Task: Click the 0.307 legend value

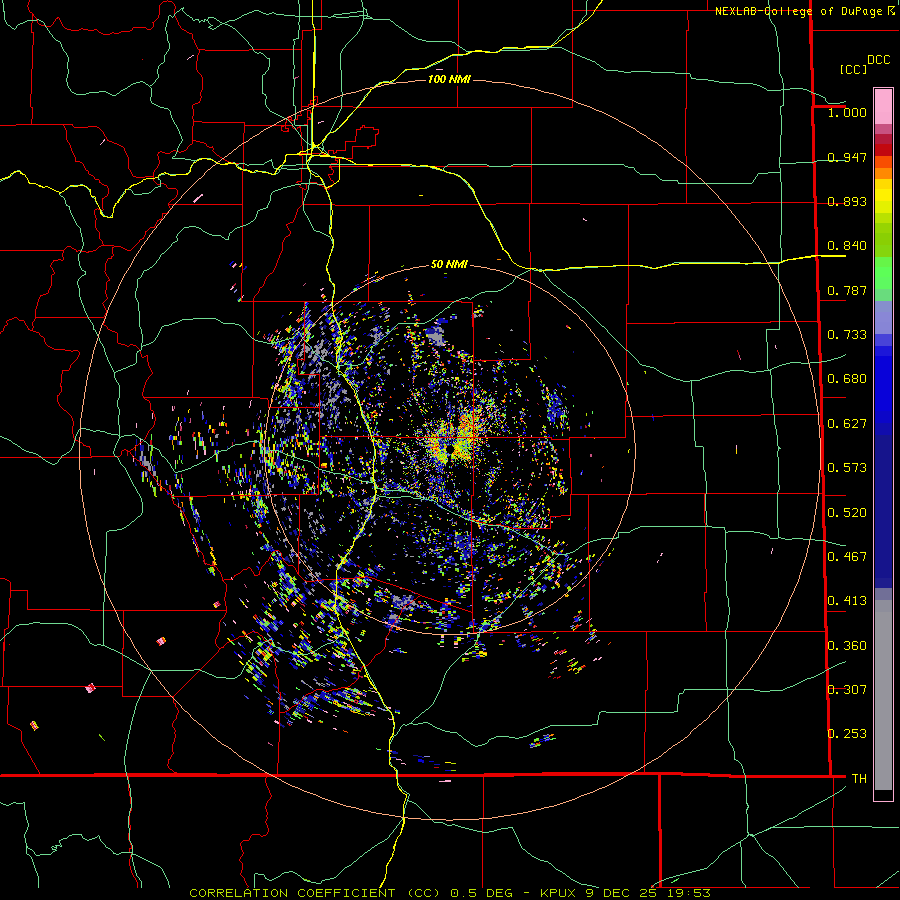Action: point(847,689)
